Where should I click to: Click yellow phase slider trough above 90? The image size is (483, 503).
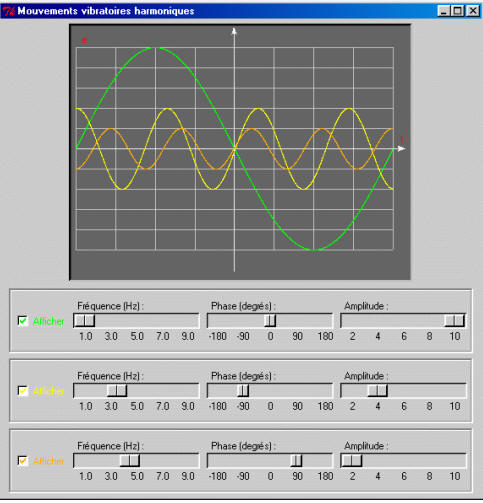pyautogui.click(x=297, y=391)
